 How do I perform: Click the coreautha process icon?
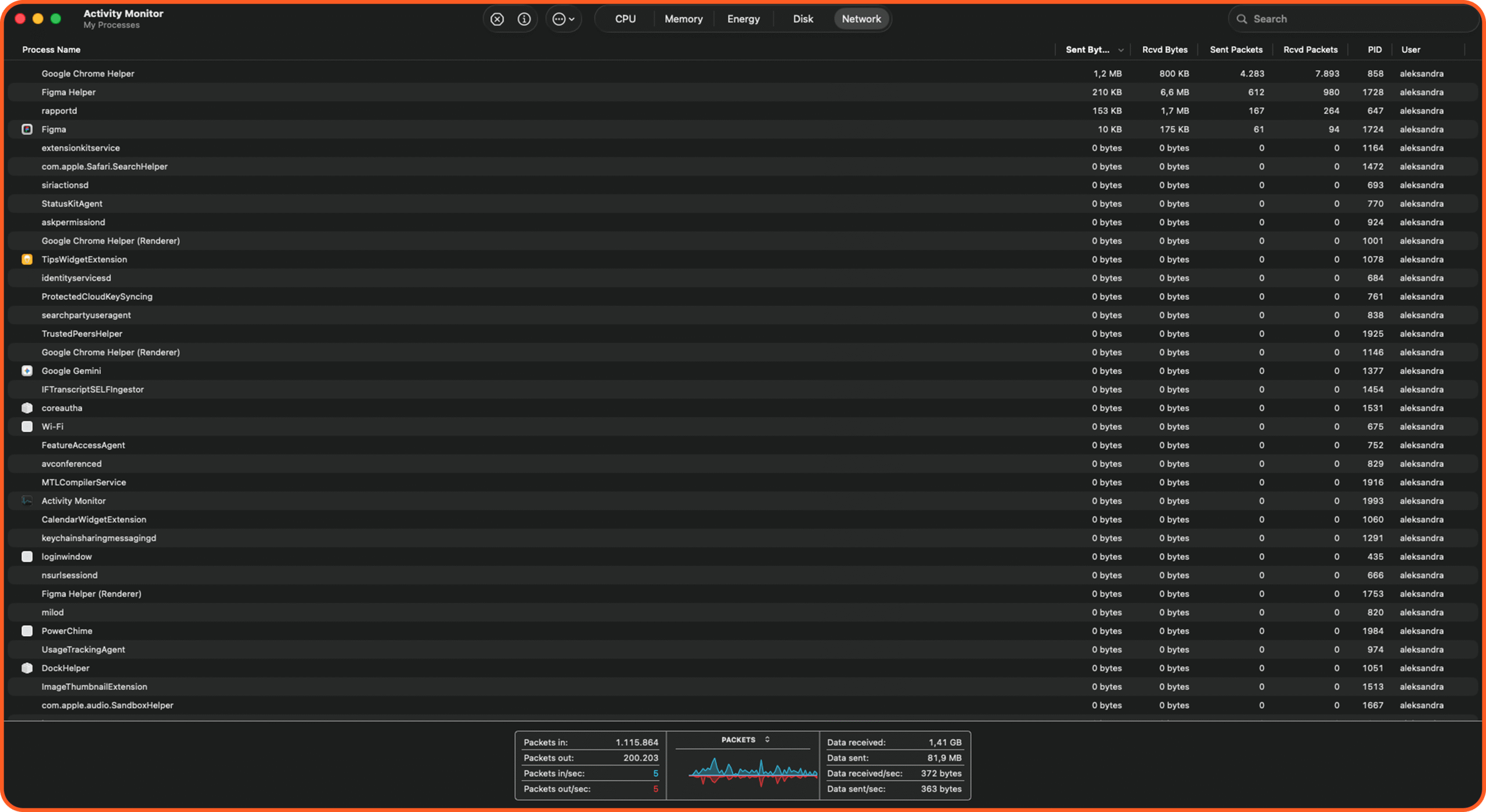(27, 407)
